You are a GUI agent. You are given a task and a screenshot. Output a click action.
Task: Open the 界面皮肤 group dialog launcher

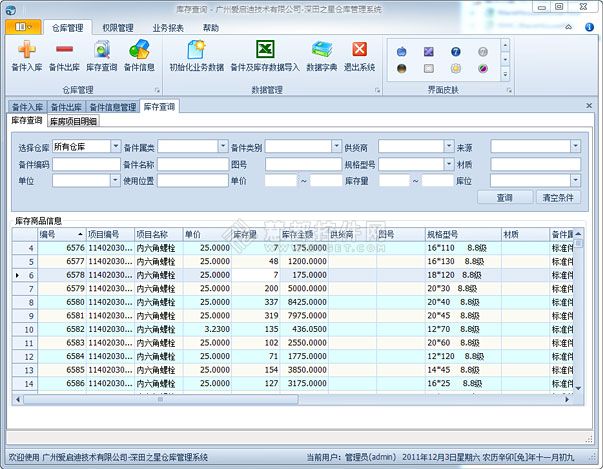(509, 90)
